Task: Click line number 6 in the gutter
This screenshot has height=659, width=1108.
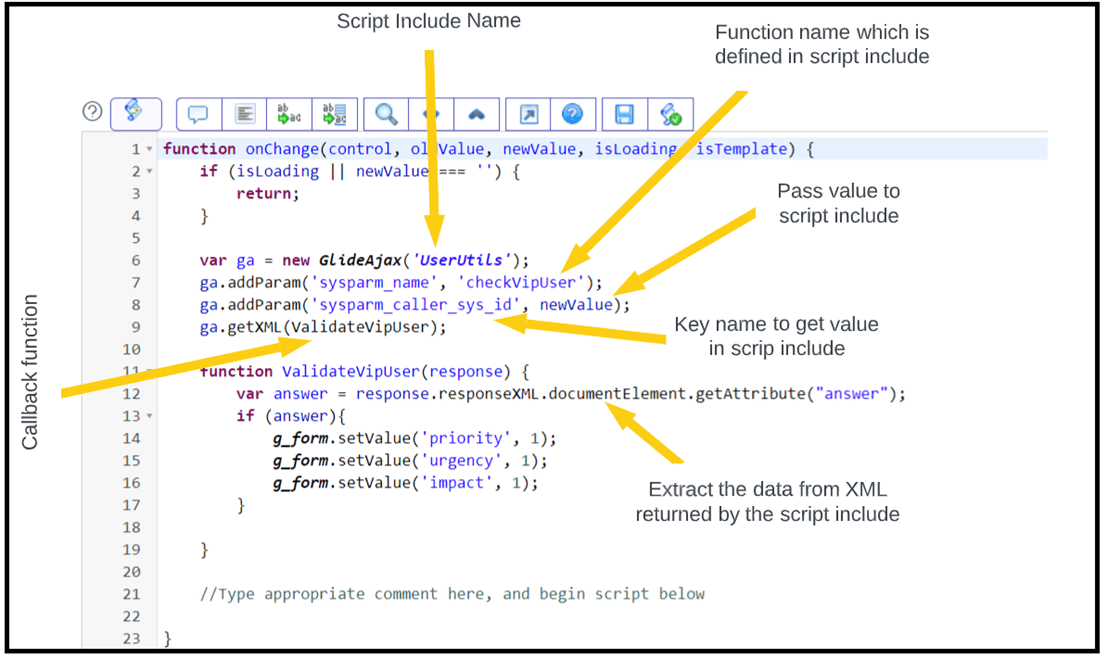Action: click(136, 260)
